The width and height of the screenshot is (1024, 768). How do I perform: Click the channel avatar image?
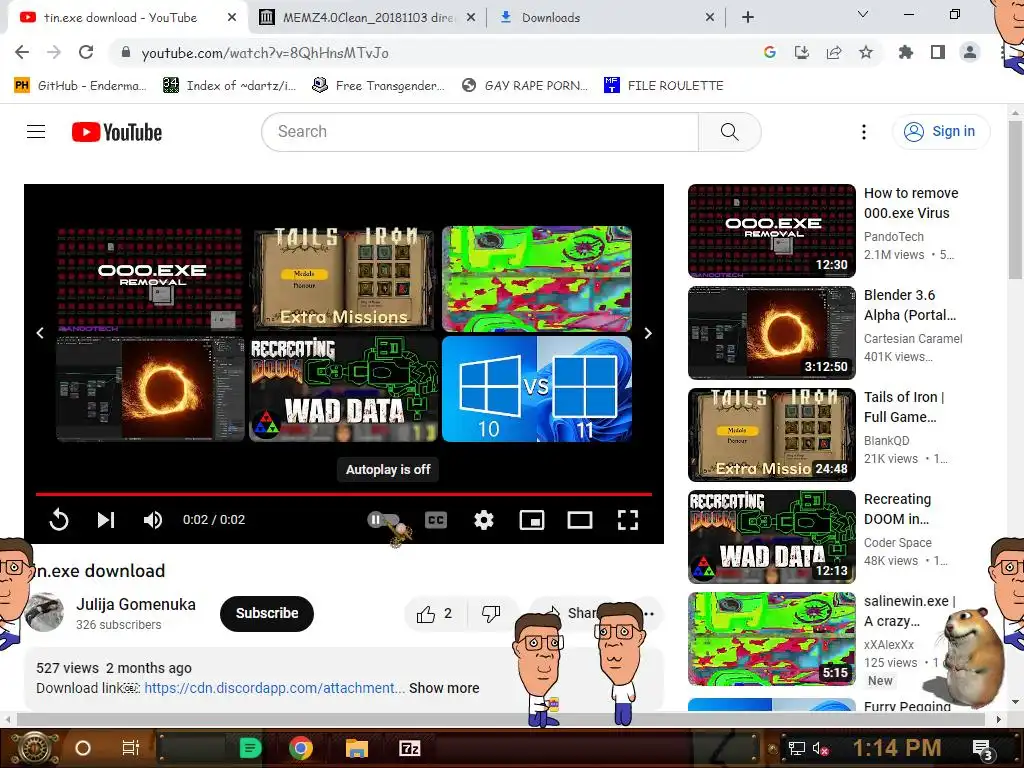pyautogui.click(x=44, y=613)
